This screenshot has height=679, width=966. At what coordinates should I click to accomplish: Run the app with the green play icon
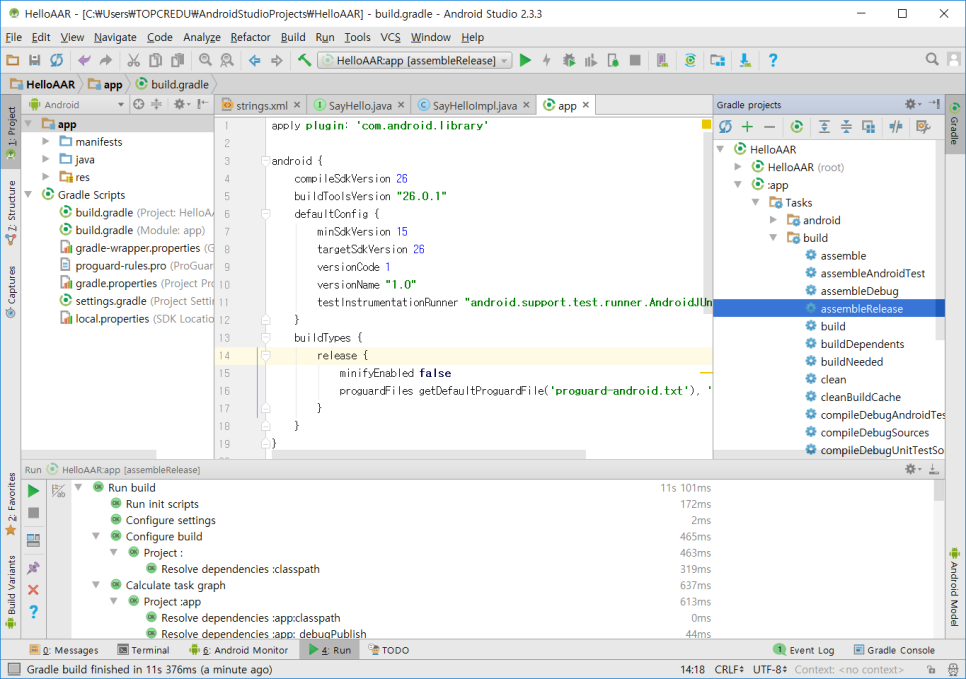(x=525, y=60)
